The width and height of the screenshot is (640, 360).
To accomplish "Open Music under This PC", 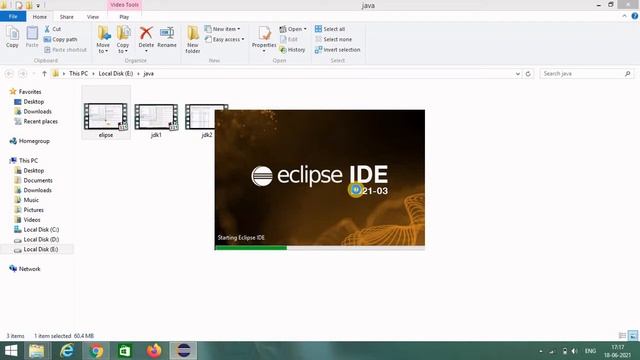I will (31, 200).
